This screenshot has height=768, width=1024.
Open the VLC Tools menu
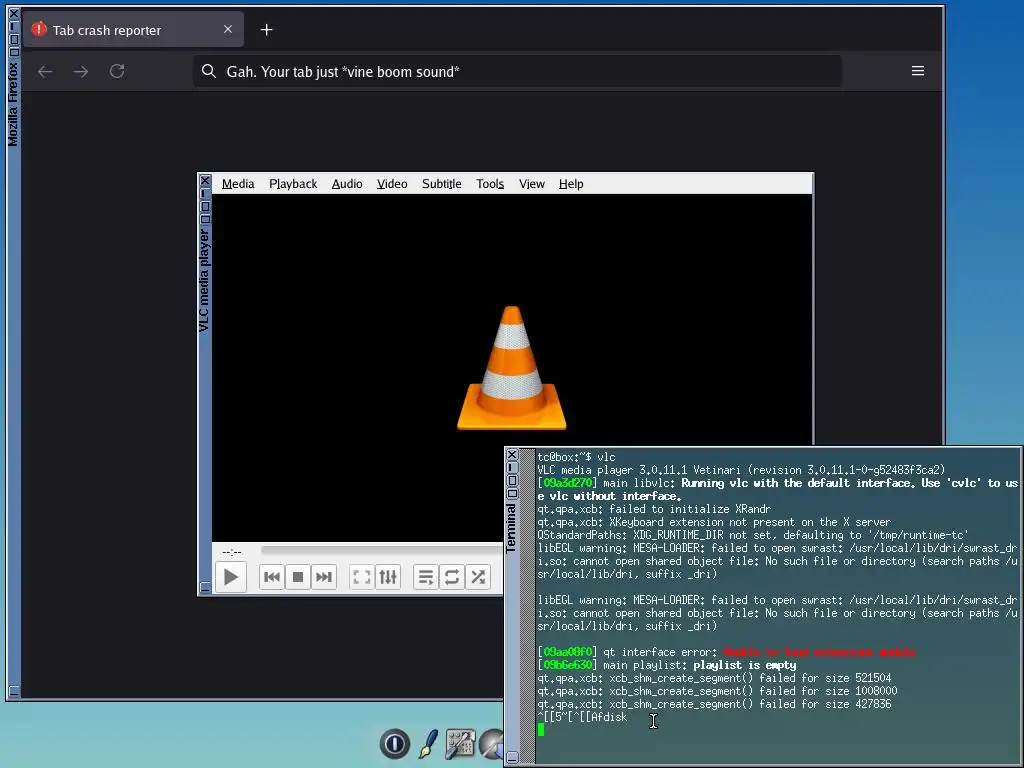[490, 184]
